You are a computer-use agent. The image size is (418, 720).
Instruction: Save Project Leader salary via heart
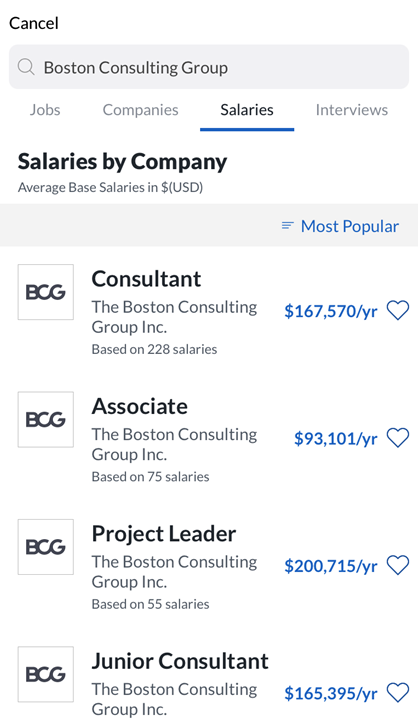tap(398, 565)
